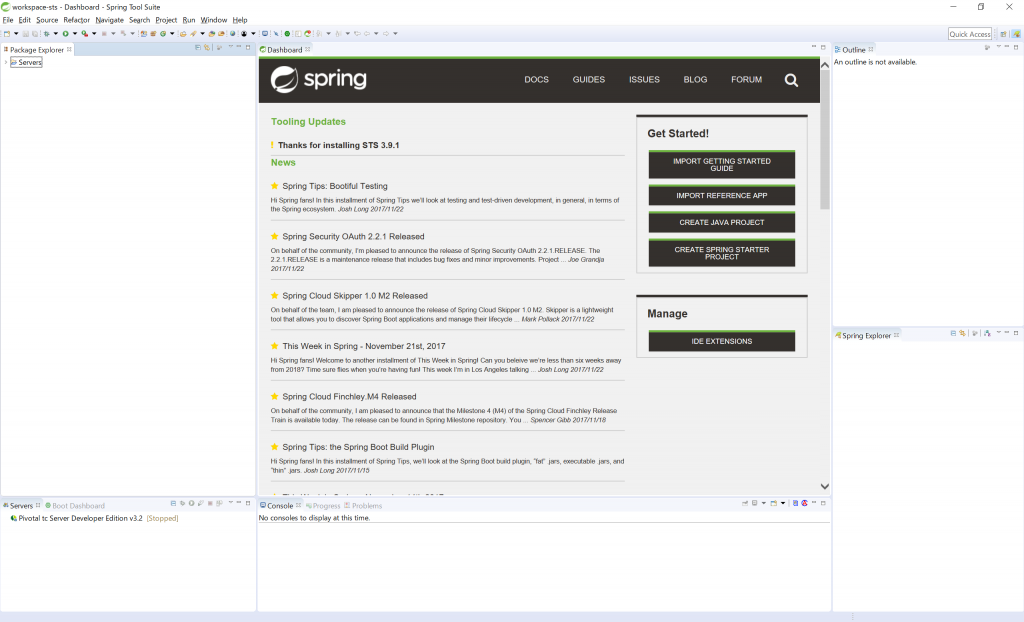Image resolution: width=1024 pixels, height=622 pixels.
Task: Click the Debug bug icon in toolbar
Action: [x=46, y=34]
